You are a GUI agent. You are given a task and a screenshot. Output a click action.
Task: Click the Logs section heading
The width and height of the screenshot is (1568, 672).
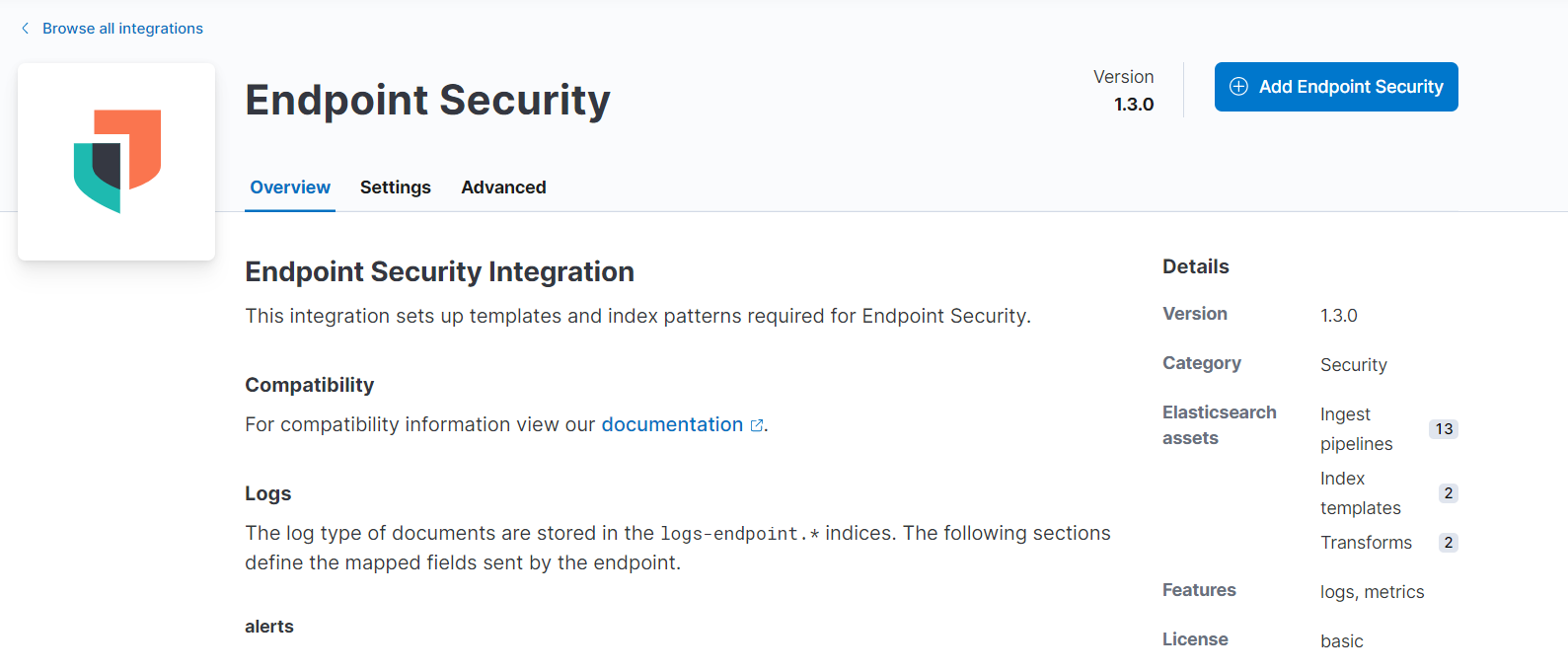coord(268,493)
